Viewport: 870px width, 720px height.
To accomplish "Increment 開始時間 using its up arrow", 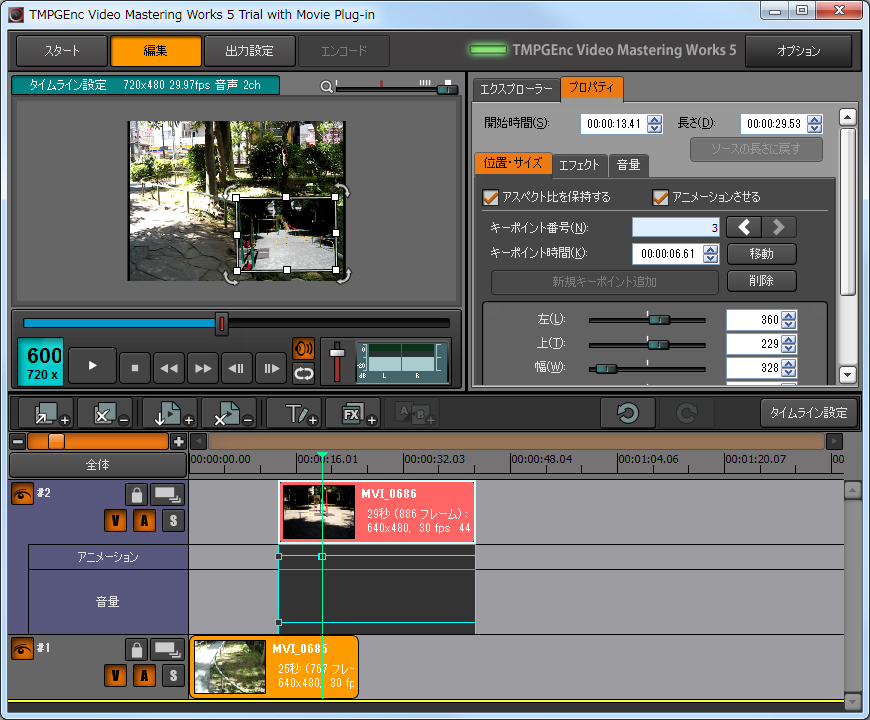I will [656, 118].
